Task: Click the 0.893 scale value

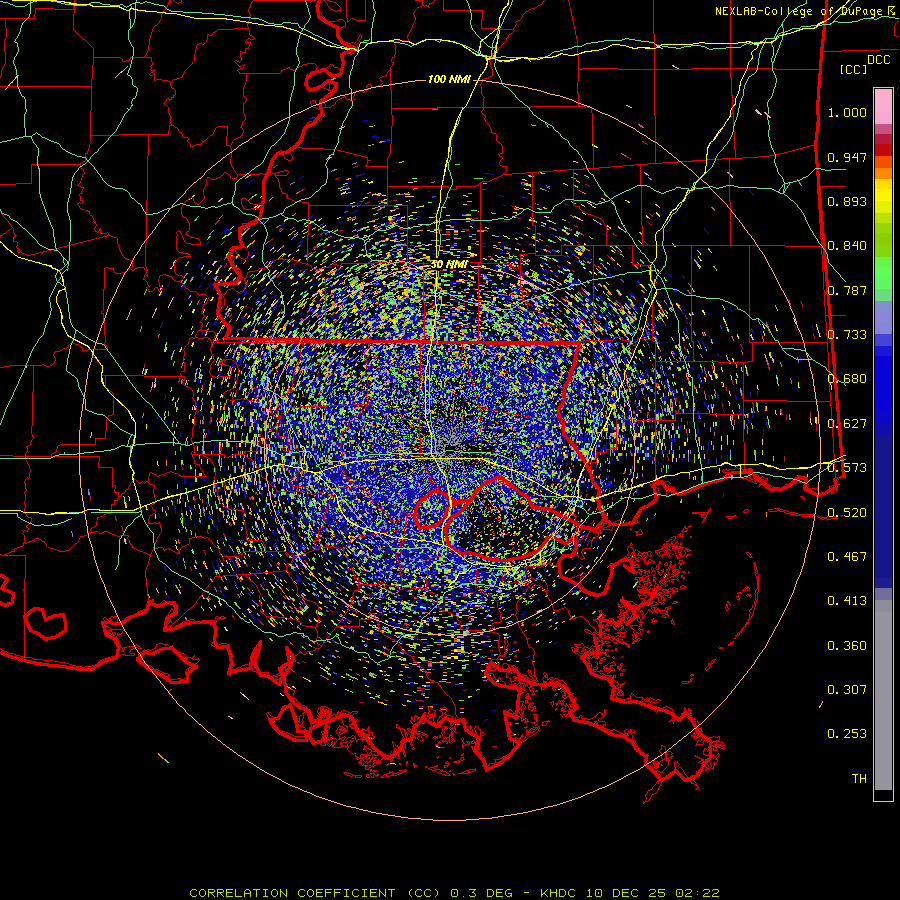Action: [847, 201]
